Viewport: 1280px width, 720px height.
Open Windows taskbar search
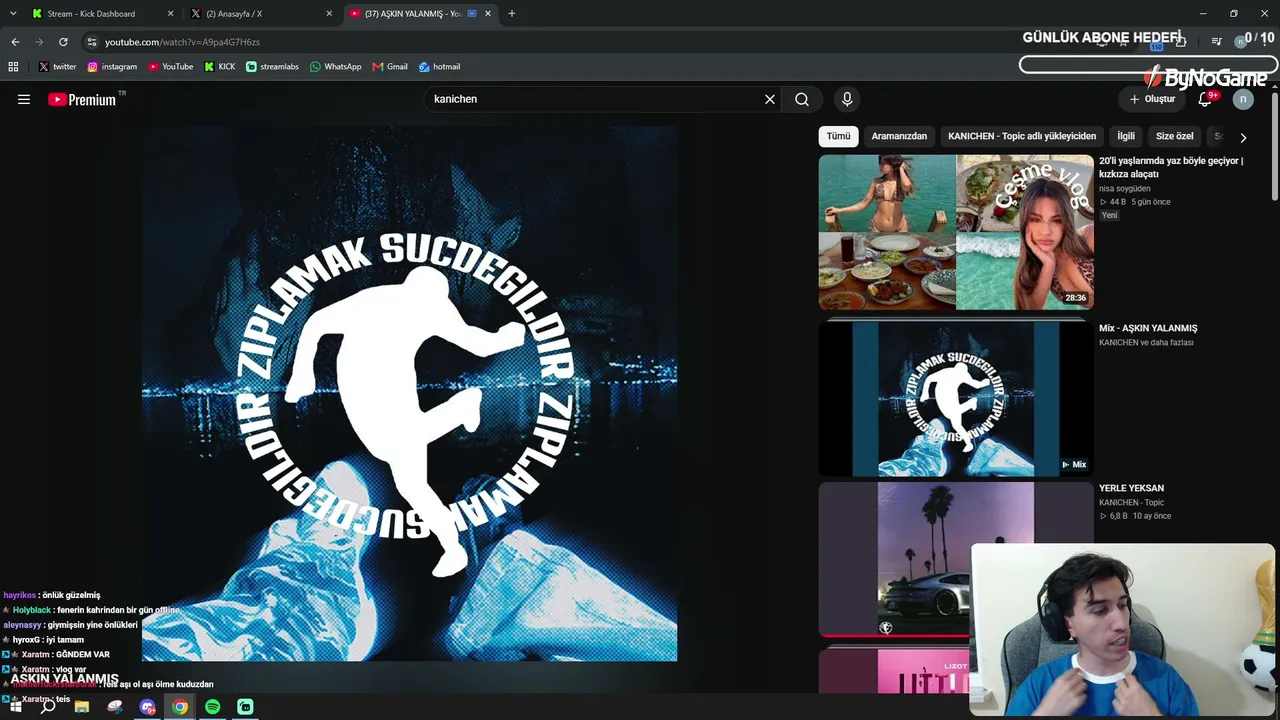48,707
